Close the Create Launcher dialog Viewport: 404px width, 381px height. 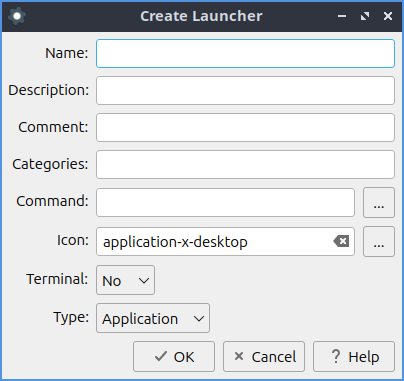tap(388, 16)
